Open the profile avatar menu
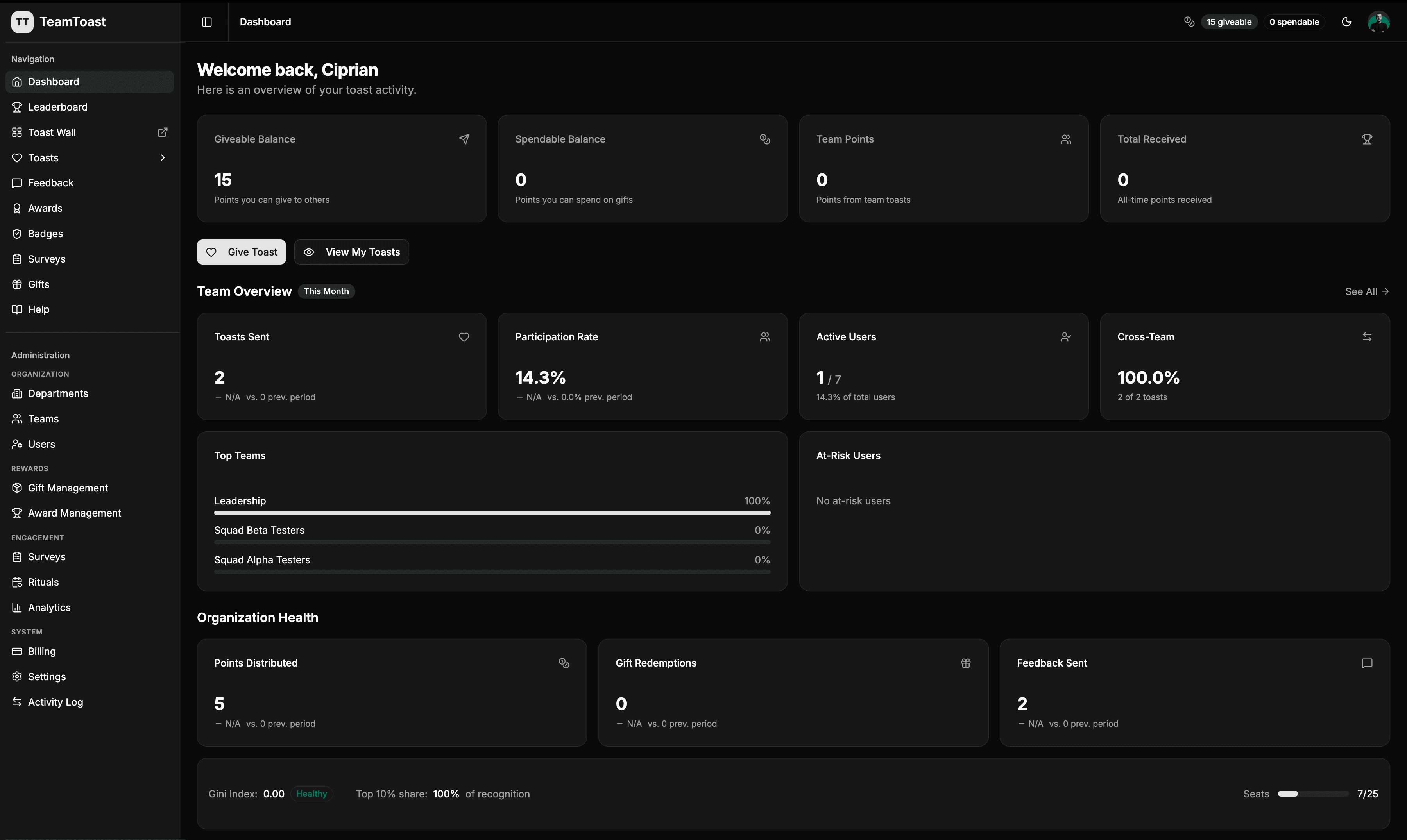 coord(1379,21)
